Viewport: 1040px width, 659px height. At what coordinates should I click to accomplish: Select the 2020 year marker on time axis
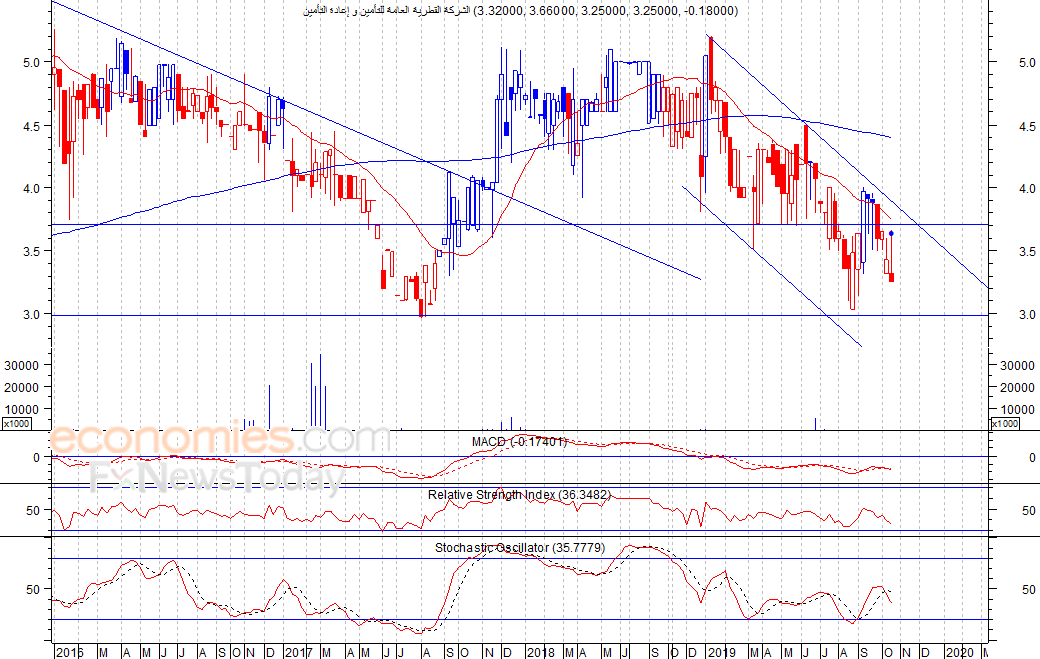point(959,652)
